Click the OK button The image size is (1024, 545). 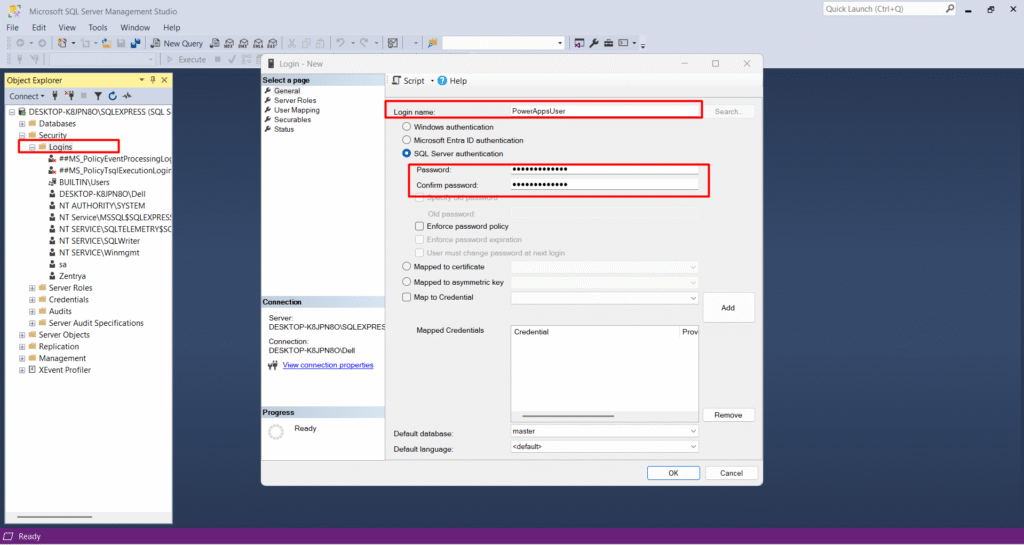(x=673, y=473)
